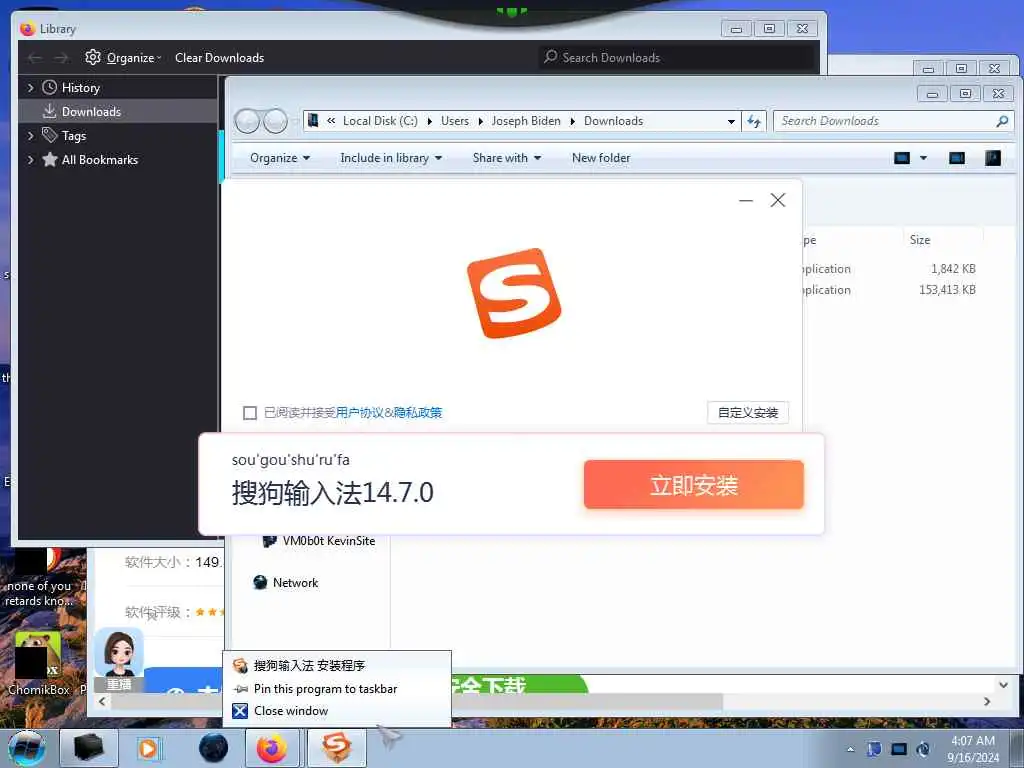Click the Explorer refresh button
This screenshot has height=768, width=1024.
pos(754,121)
